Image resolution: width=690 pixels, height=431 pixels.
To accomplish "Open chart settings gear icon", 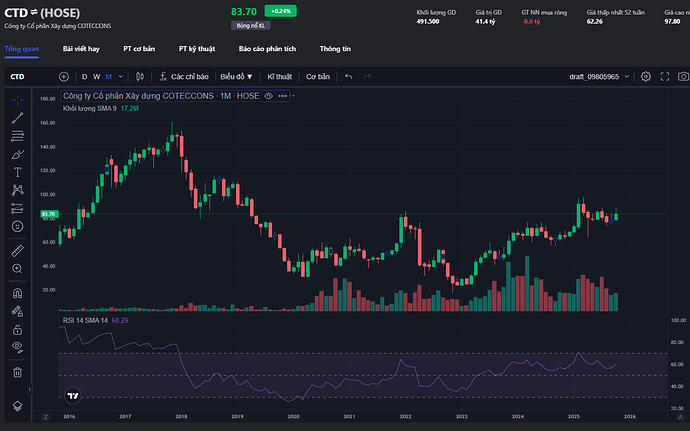I will tap(646, 76).
